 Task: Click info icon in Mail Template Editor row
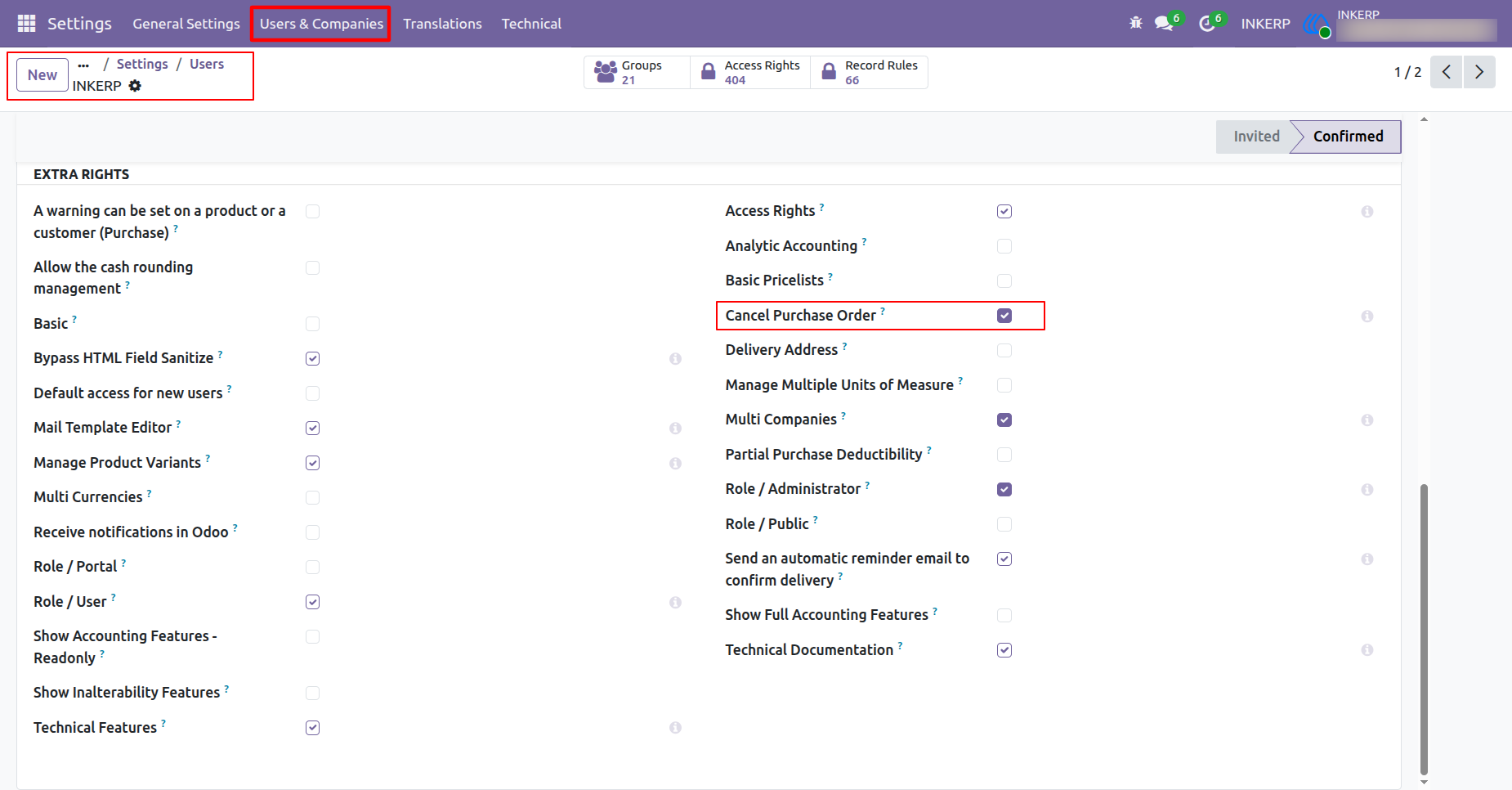(676, 429)
